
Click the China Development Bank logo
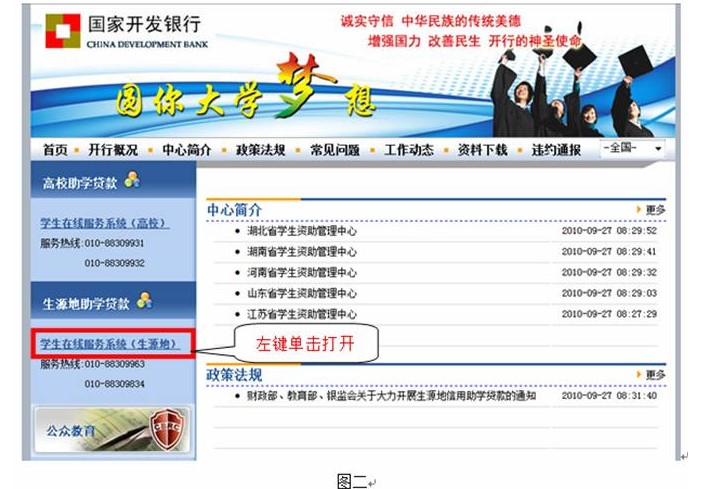click(x=62, y=31)
